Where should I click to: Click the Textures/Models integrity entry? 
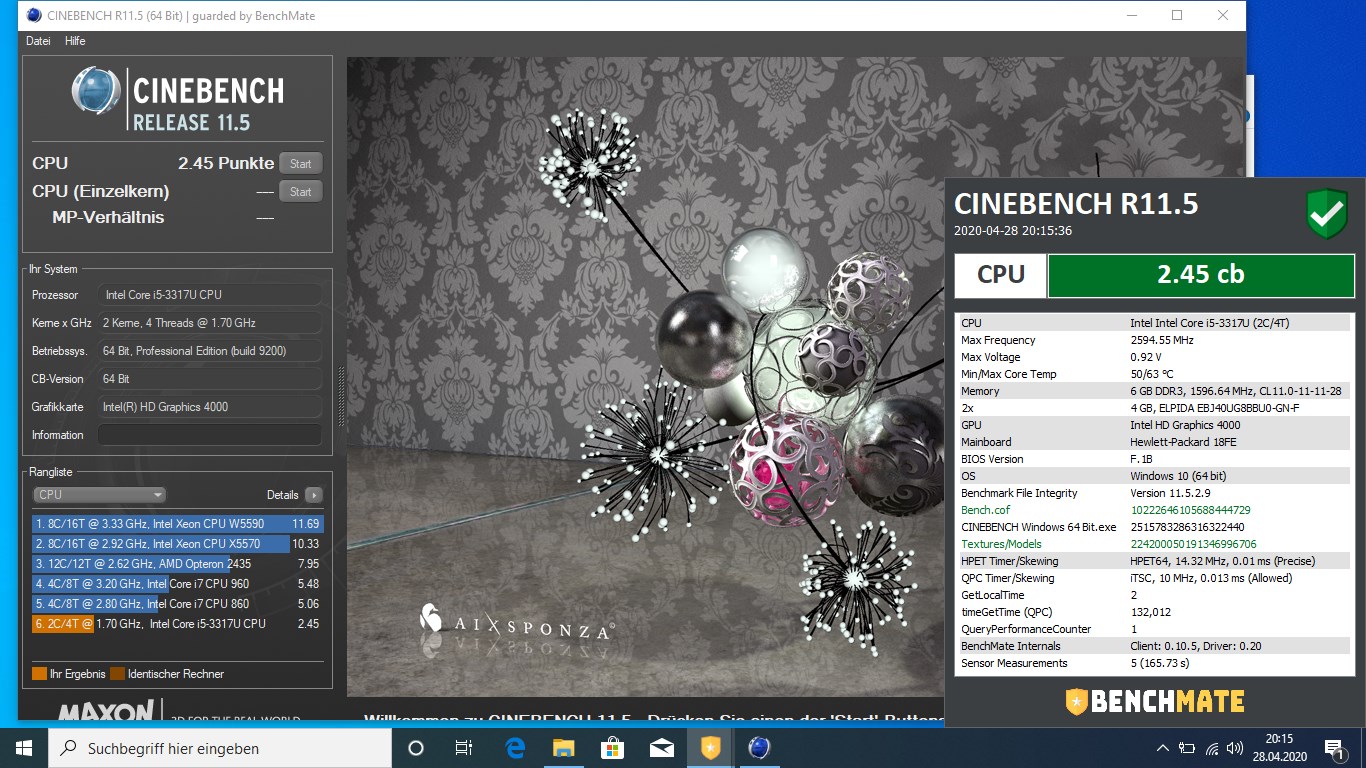click(x=1154, y=544)
